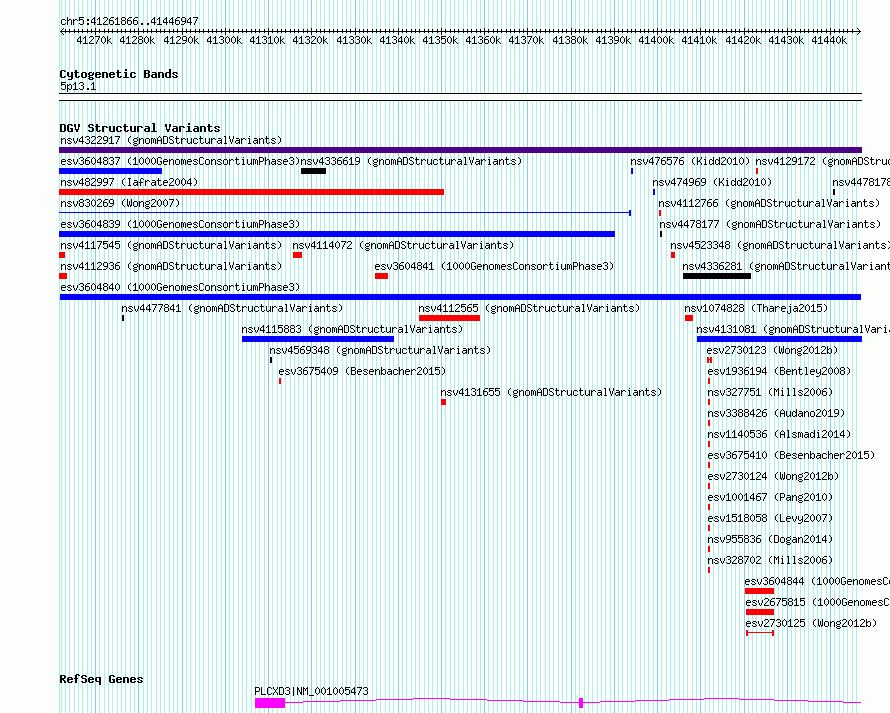
Task: Open nsv4523348 variant label
Action: 780,245
